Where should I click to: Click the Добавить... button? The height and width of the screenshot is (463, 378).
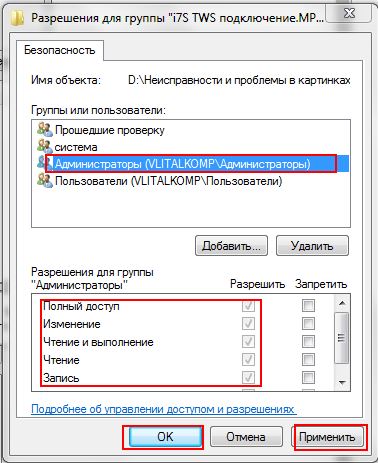click(x=231, y=246)
